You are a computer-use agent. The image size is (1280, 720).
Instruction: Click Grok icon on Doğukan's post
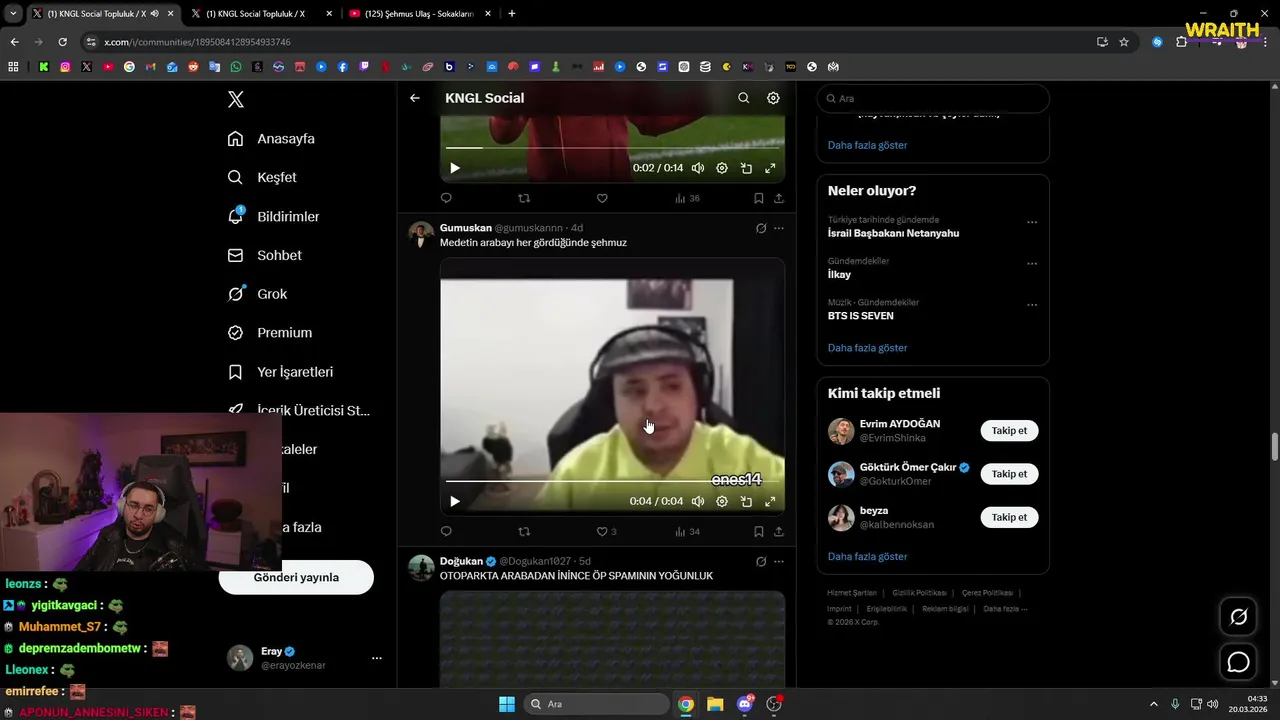761,561
